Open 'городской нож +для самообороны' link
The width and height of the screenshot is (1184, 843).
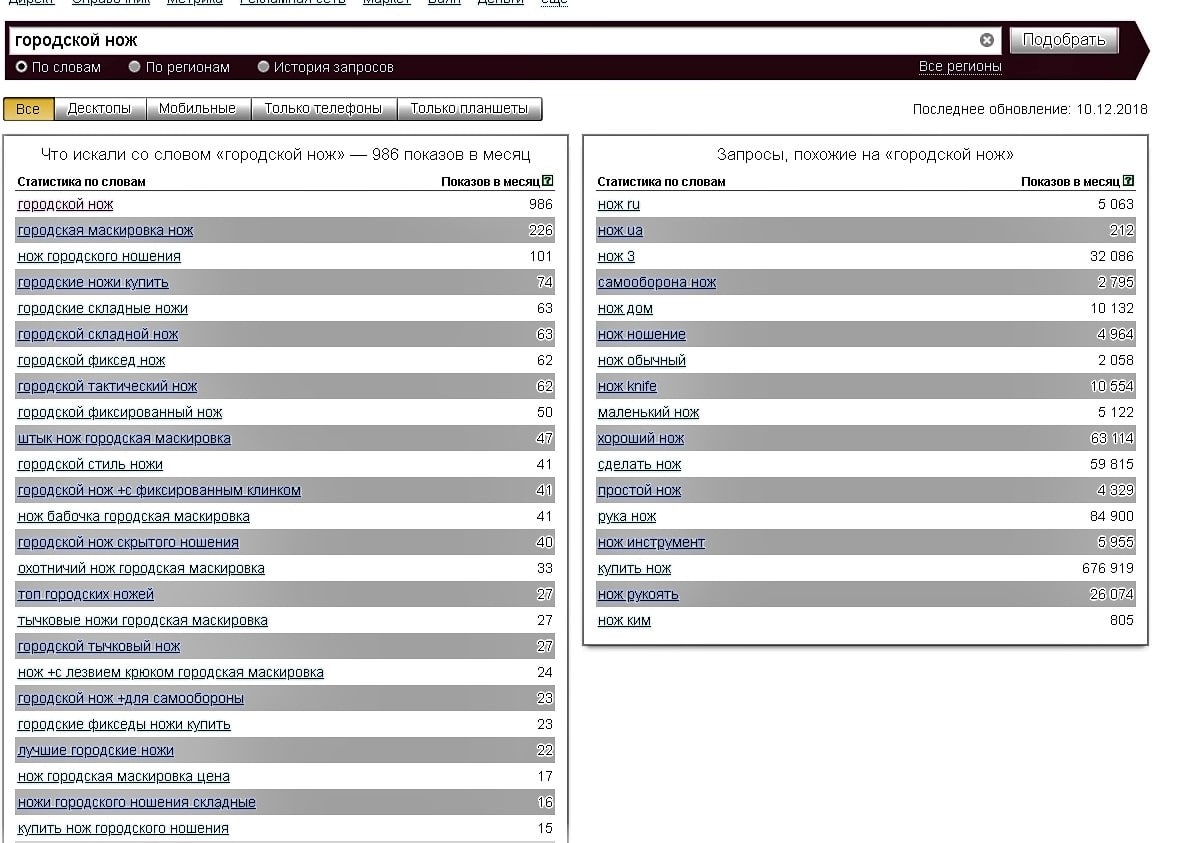pyautogui.click(x=131, y=699)
